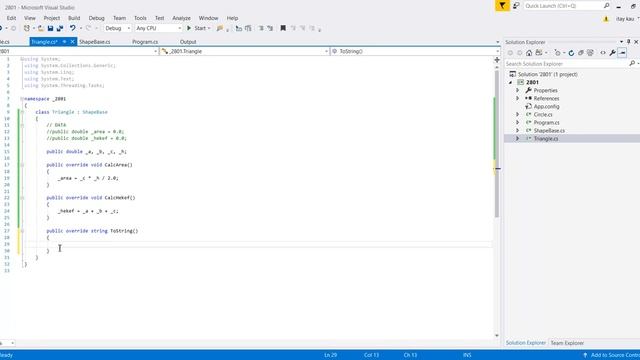This screenshot has width=640, height=360.
Task: Click the Solution Explorer Home icon
Action: coord(529,53)
